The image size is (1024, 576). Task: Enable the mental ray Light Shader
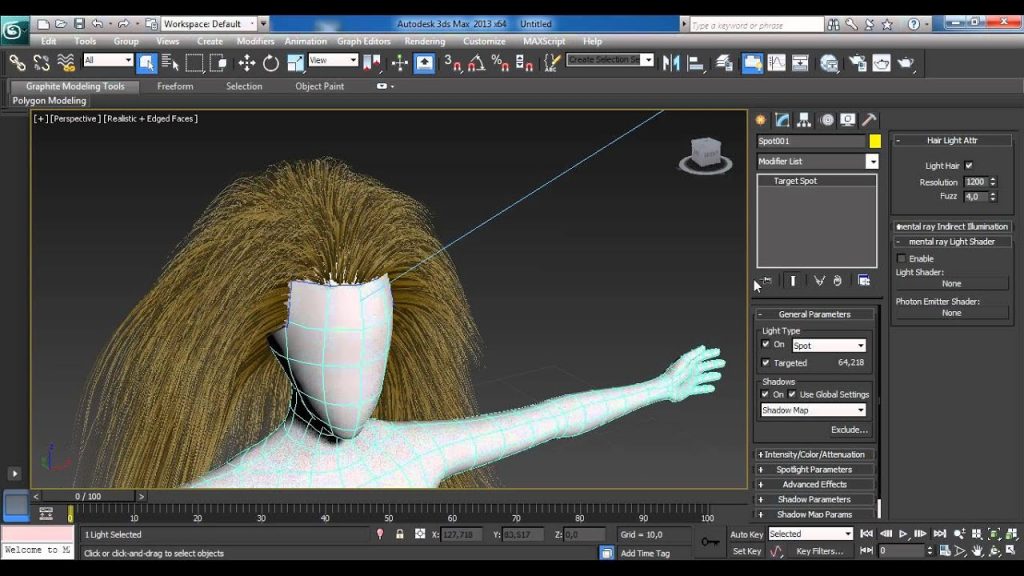(901, 258)
